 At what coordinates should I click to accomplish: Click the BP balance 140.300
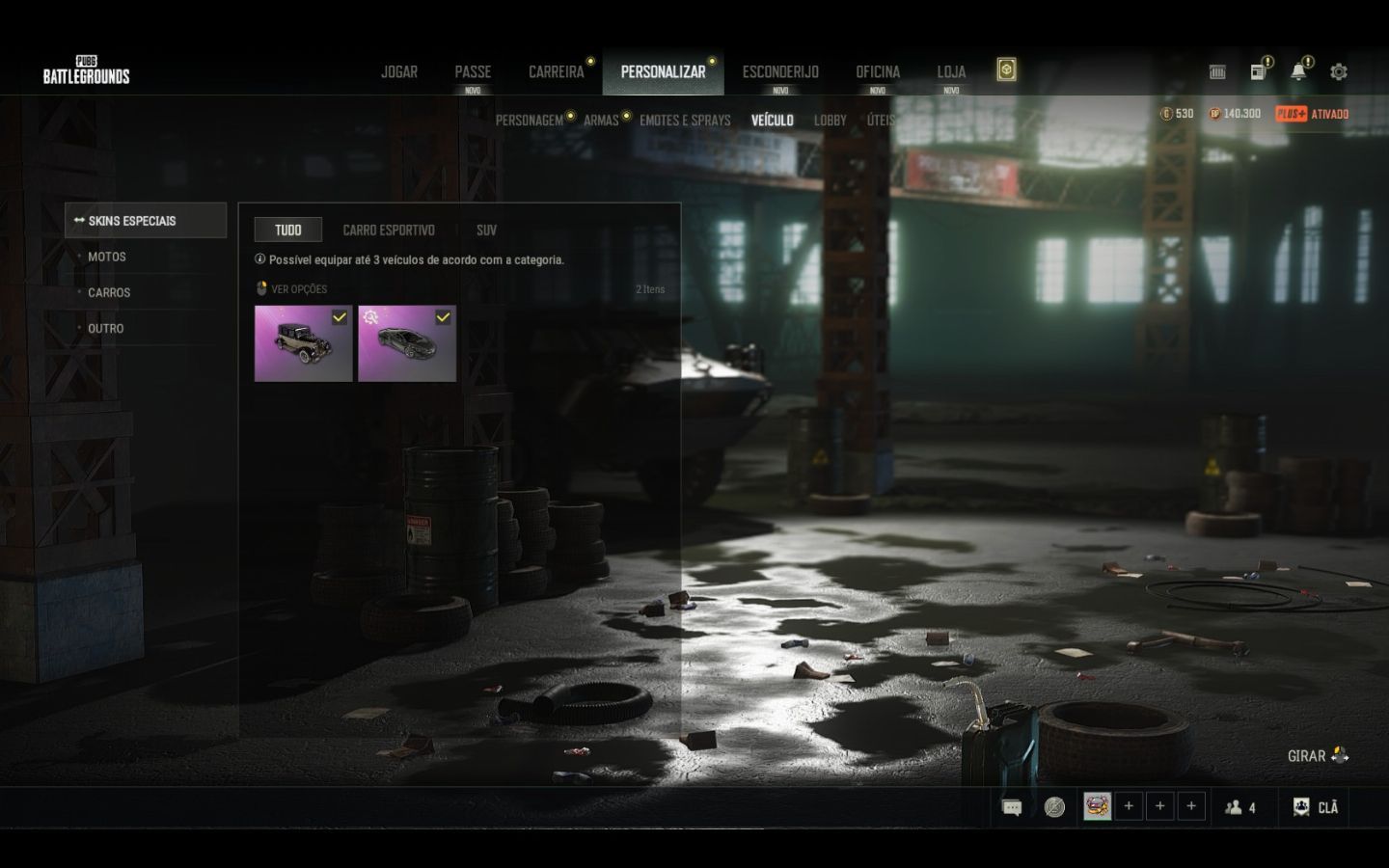point(1235,114)
